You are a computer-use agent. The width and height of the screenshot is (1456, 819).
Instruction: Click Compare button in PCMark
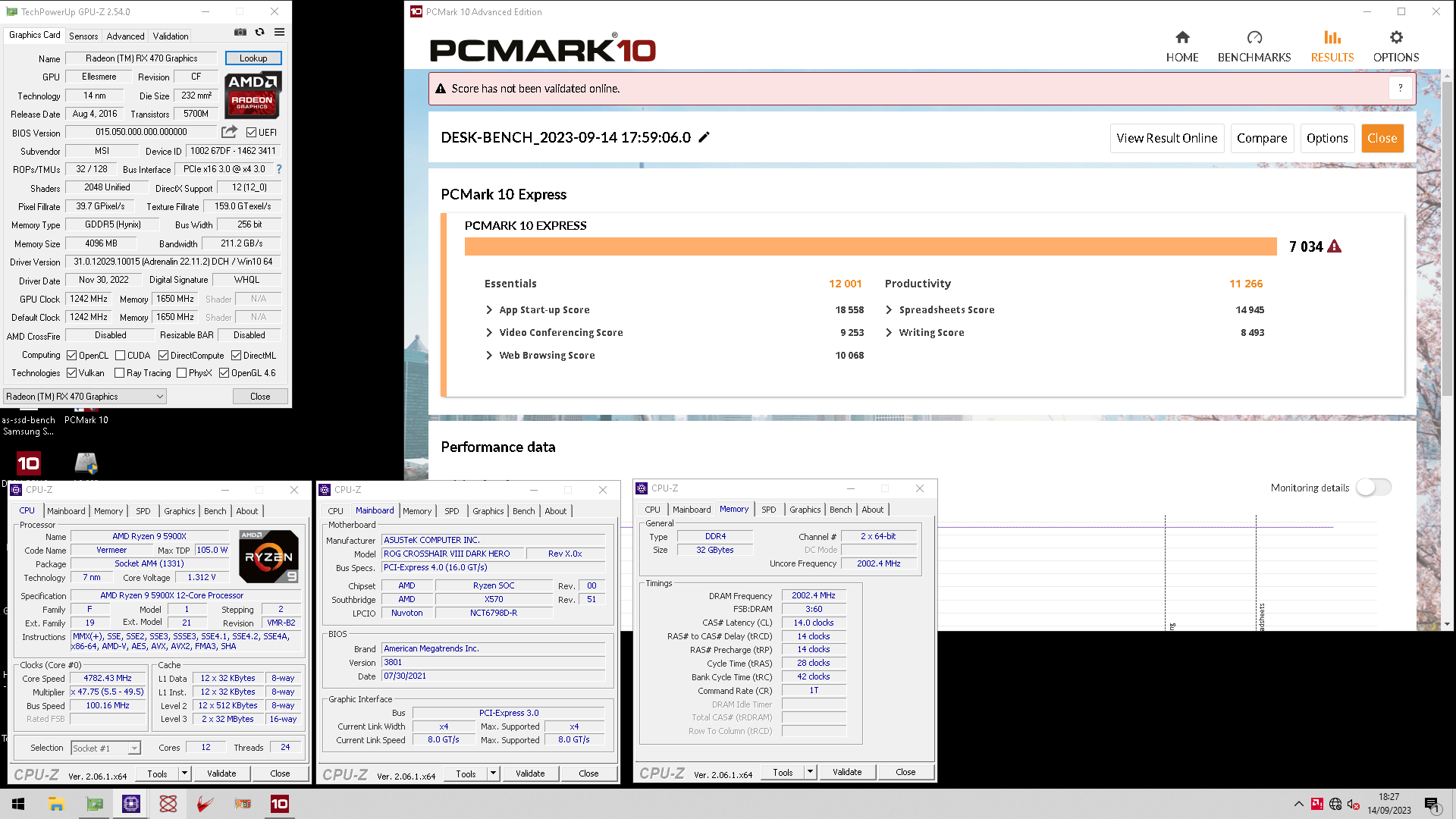click(1262, 138)
